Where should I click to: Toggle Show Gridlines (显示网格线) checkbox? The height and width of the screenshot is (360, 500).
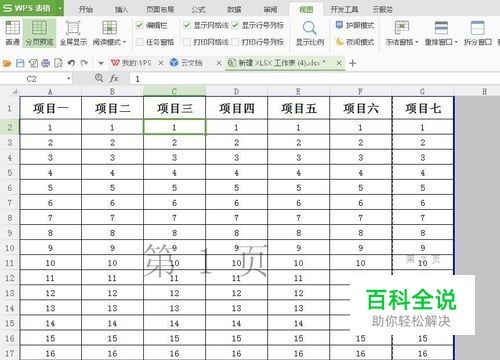(x=187, y=25)
